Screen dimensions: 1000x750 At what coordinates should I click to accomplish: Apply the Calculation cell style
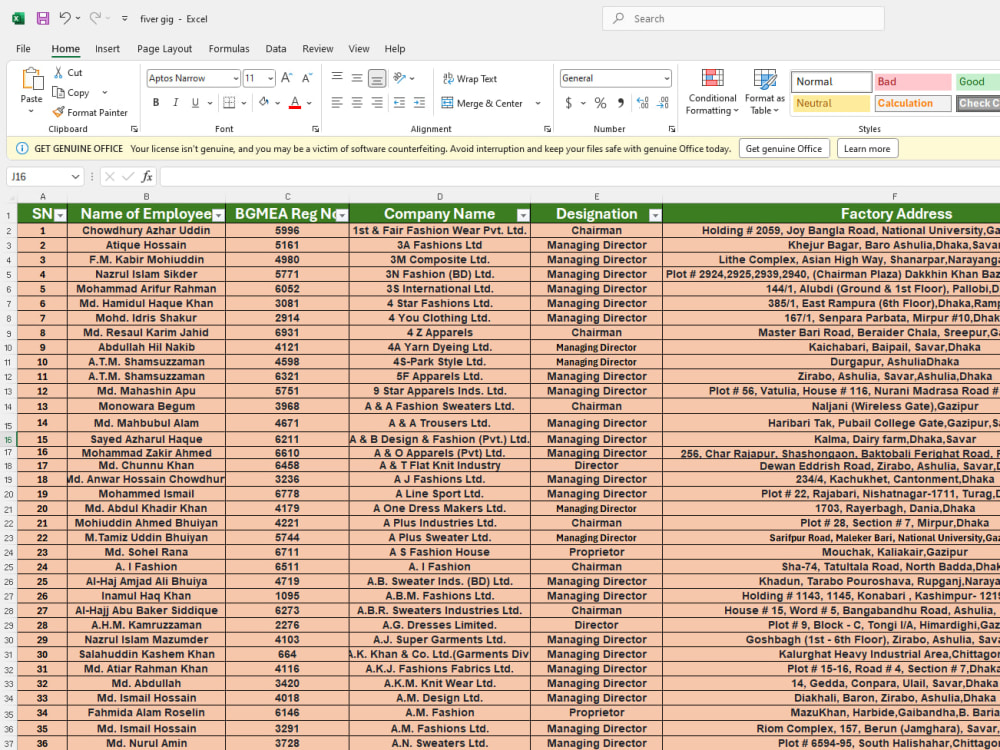pos(913,103)
